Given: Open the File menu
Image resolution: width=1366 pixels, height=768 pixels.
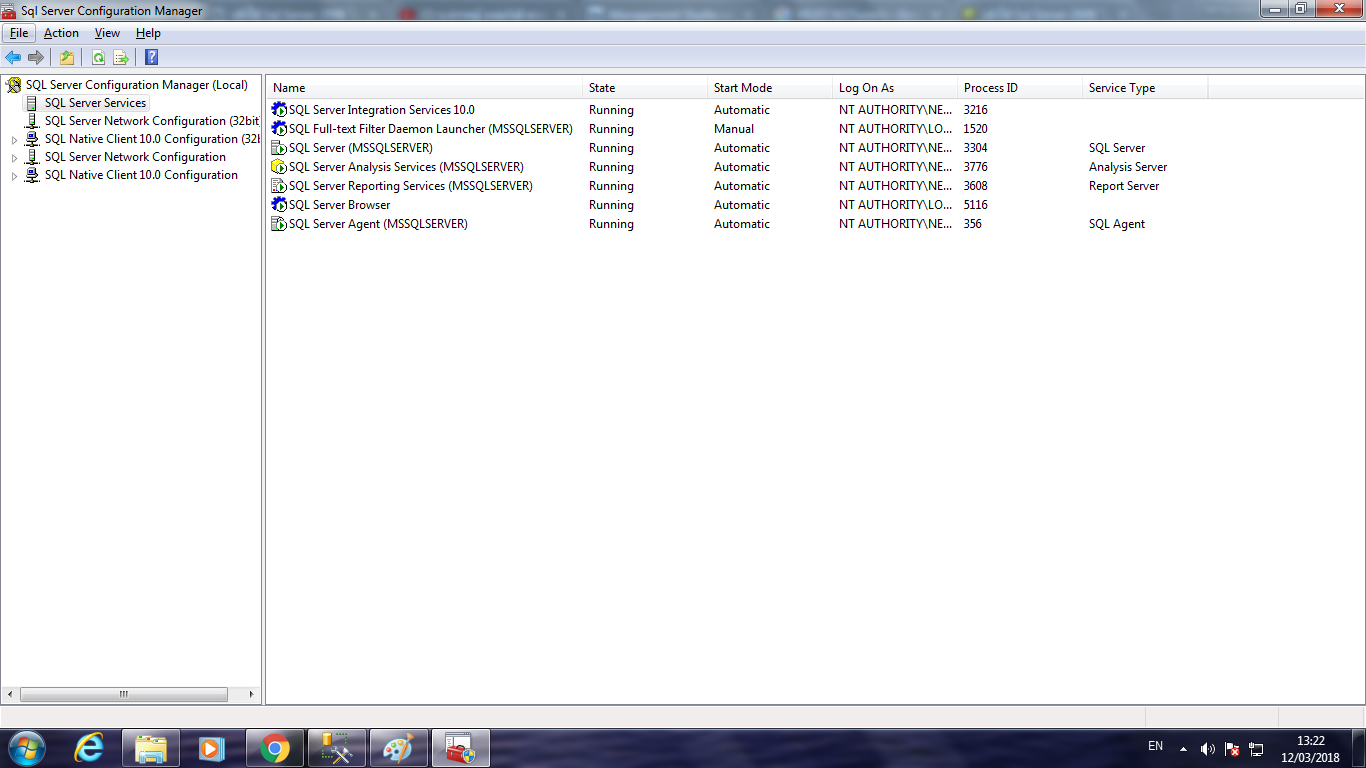Looking at the screenshot, I should (x=19, y=33).
